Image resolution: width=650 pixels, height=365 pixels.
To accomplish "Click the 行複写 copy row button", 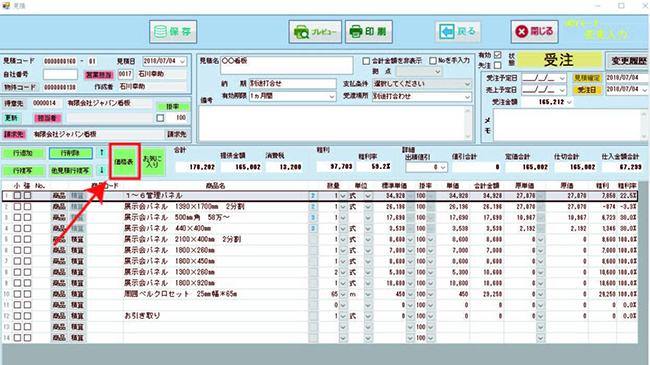I will point(23,170).
